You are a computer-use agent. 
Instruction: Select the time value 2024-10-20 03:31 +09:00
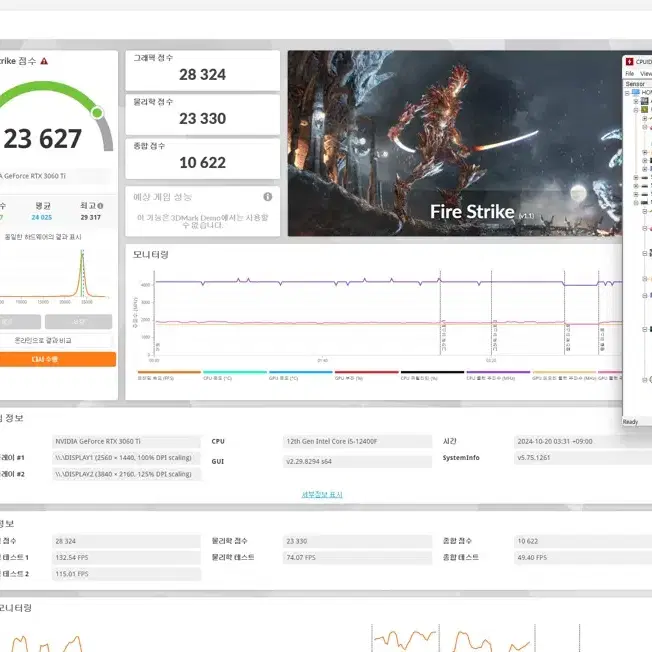click(x=583, y=442)
